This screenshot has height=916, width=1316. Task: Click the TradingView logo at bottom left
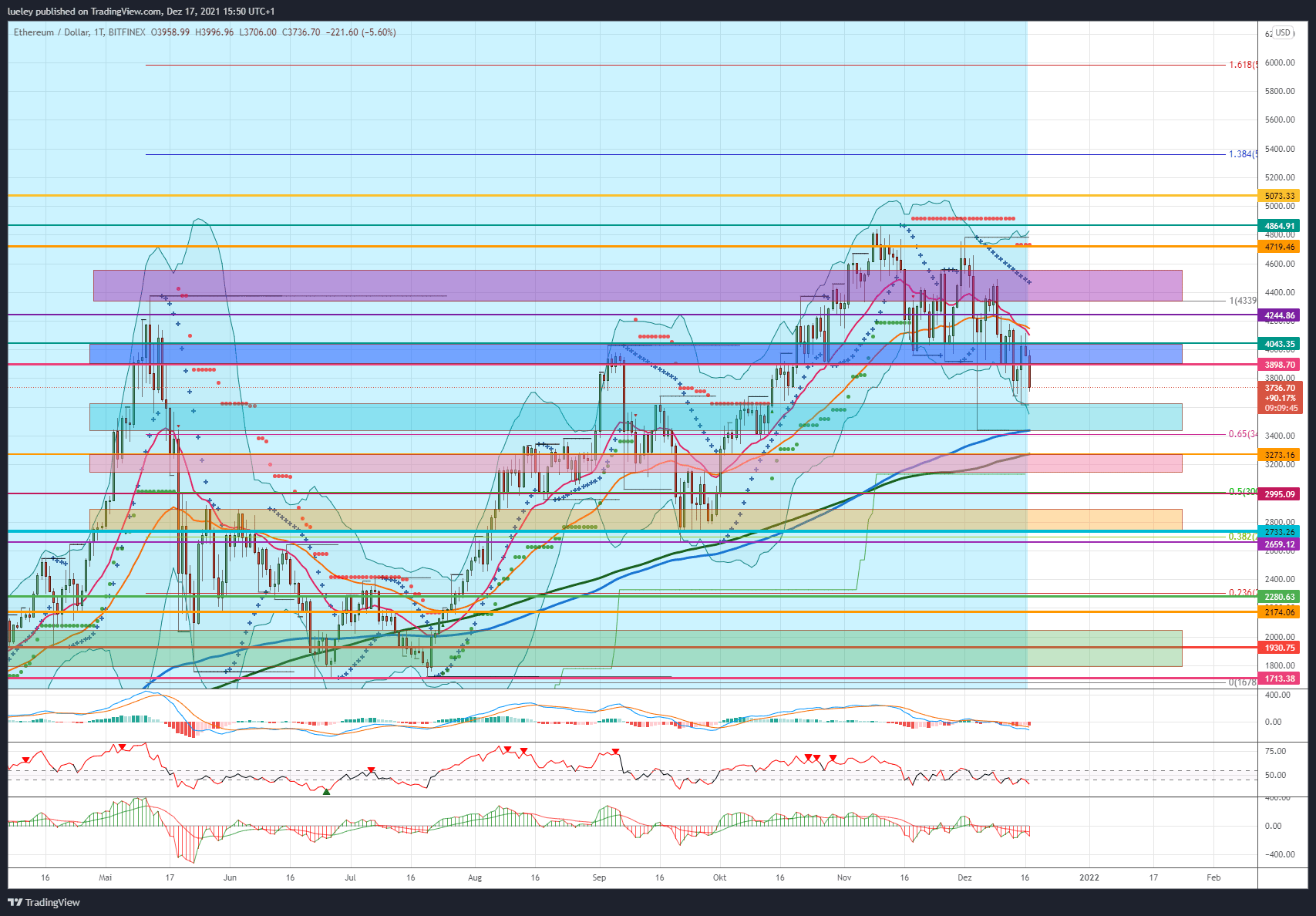point(44,902)
